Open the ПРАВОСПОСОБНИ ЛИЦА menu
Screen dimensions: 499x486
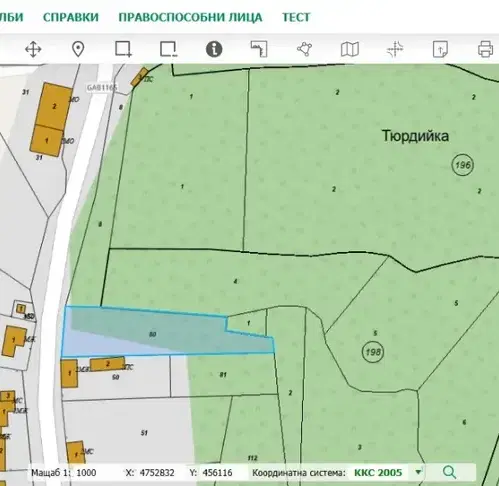pos(190,17)
